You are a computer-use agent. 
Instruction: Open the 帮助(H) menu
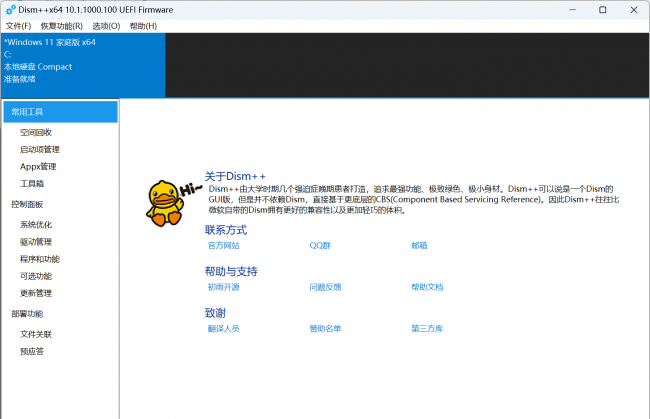pyautogui.click(x=143, y=26)
